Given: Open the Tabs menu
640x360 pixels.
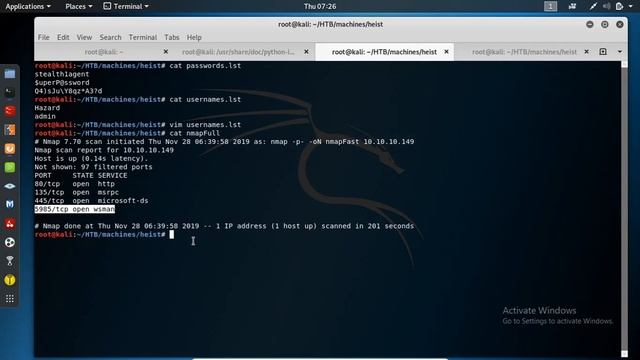Looking at the screenshot, I should 172,37.
